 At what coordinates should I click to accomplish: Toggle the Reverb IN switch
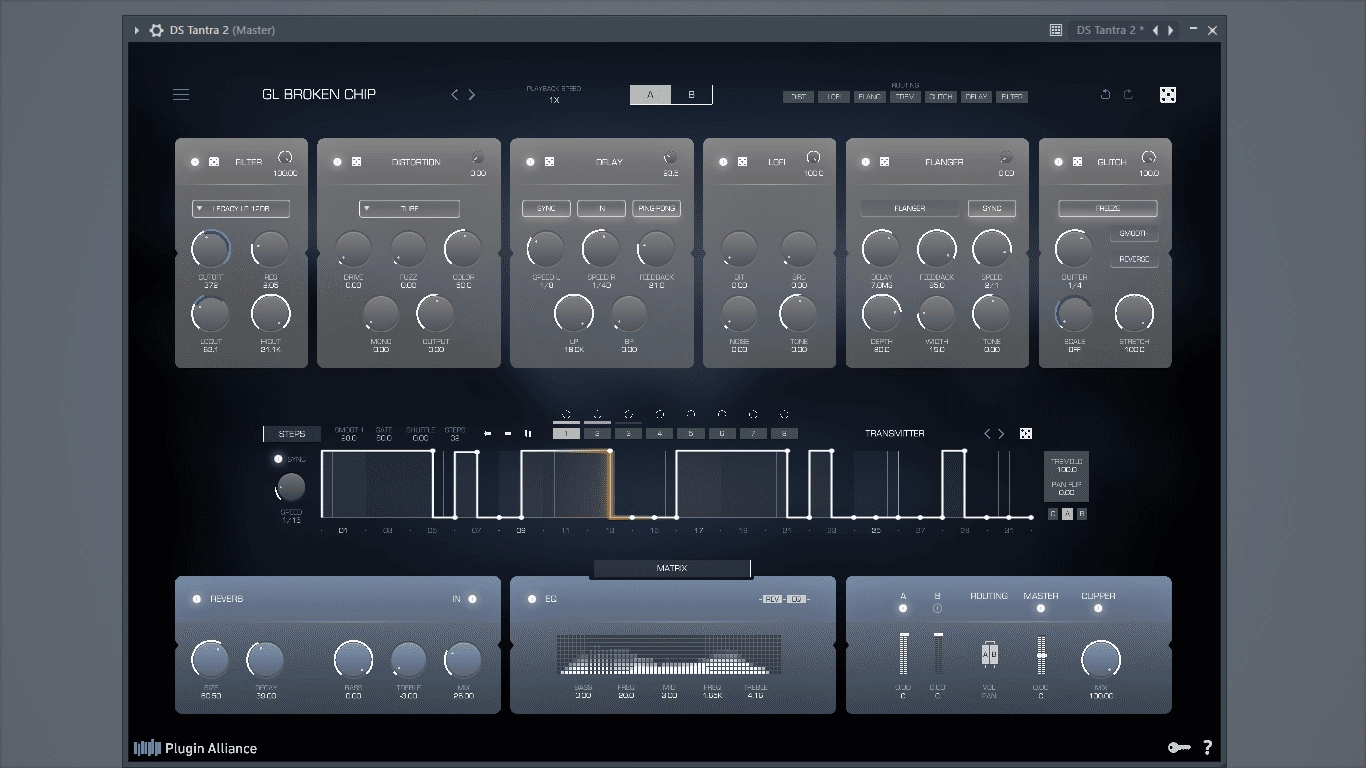[472, 599]
